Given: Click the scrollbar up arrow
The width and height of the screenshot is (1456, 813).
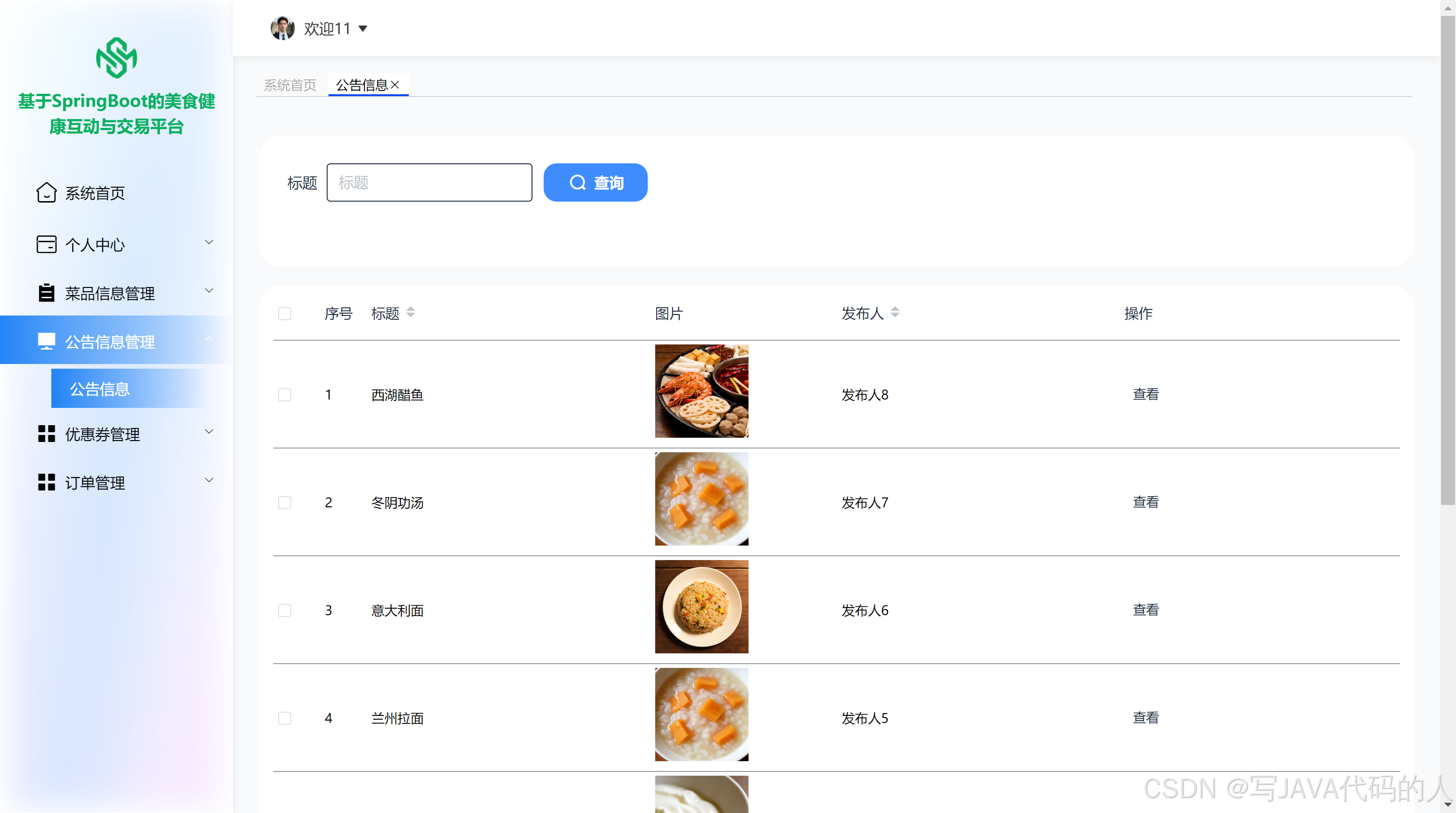Looking at the screenshot, I should point(1448,7).
